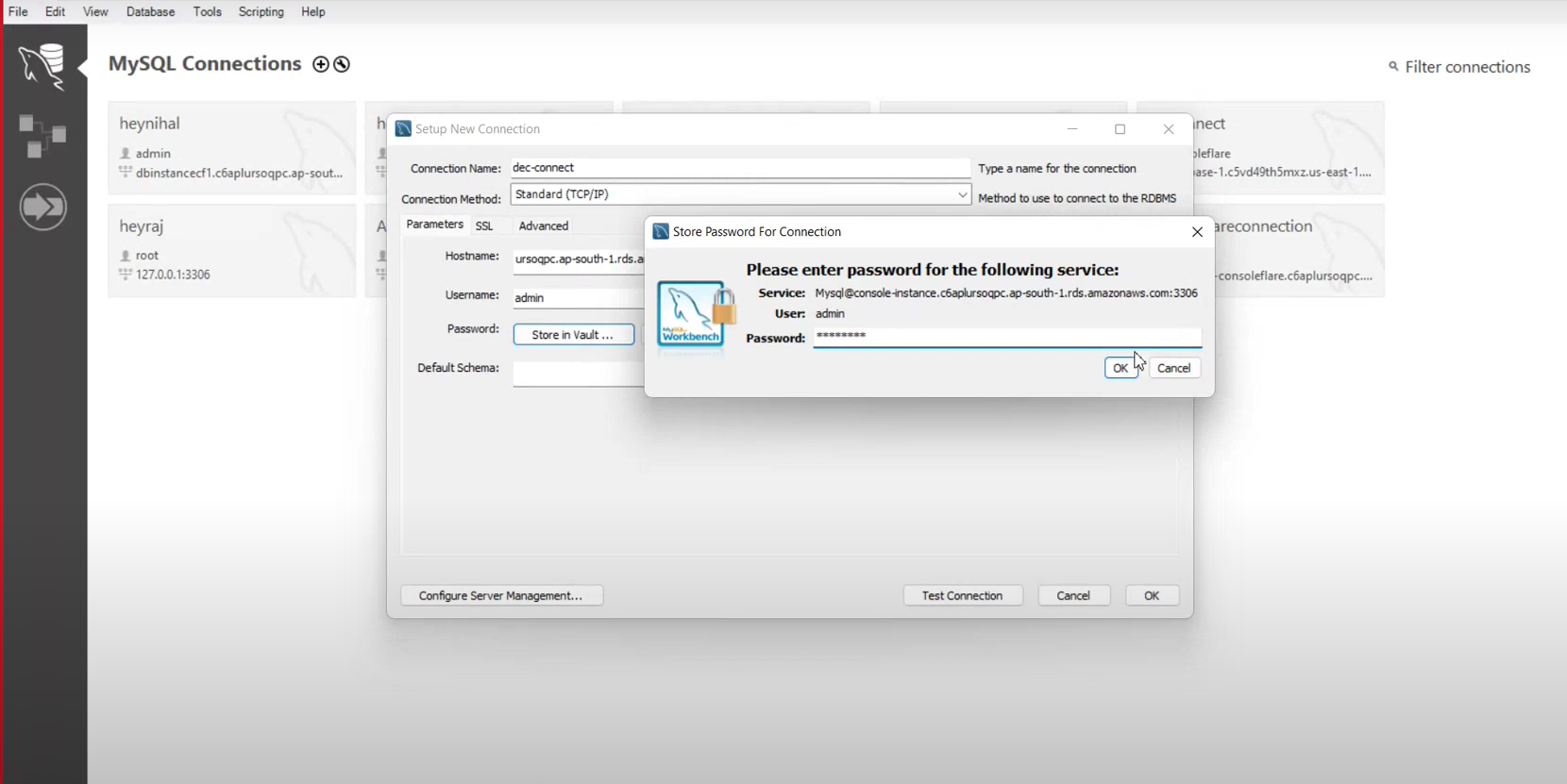Switch to the SSL tab

(484, 226)
